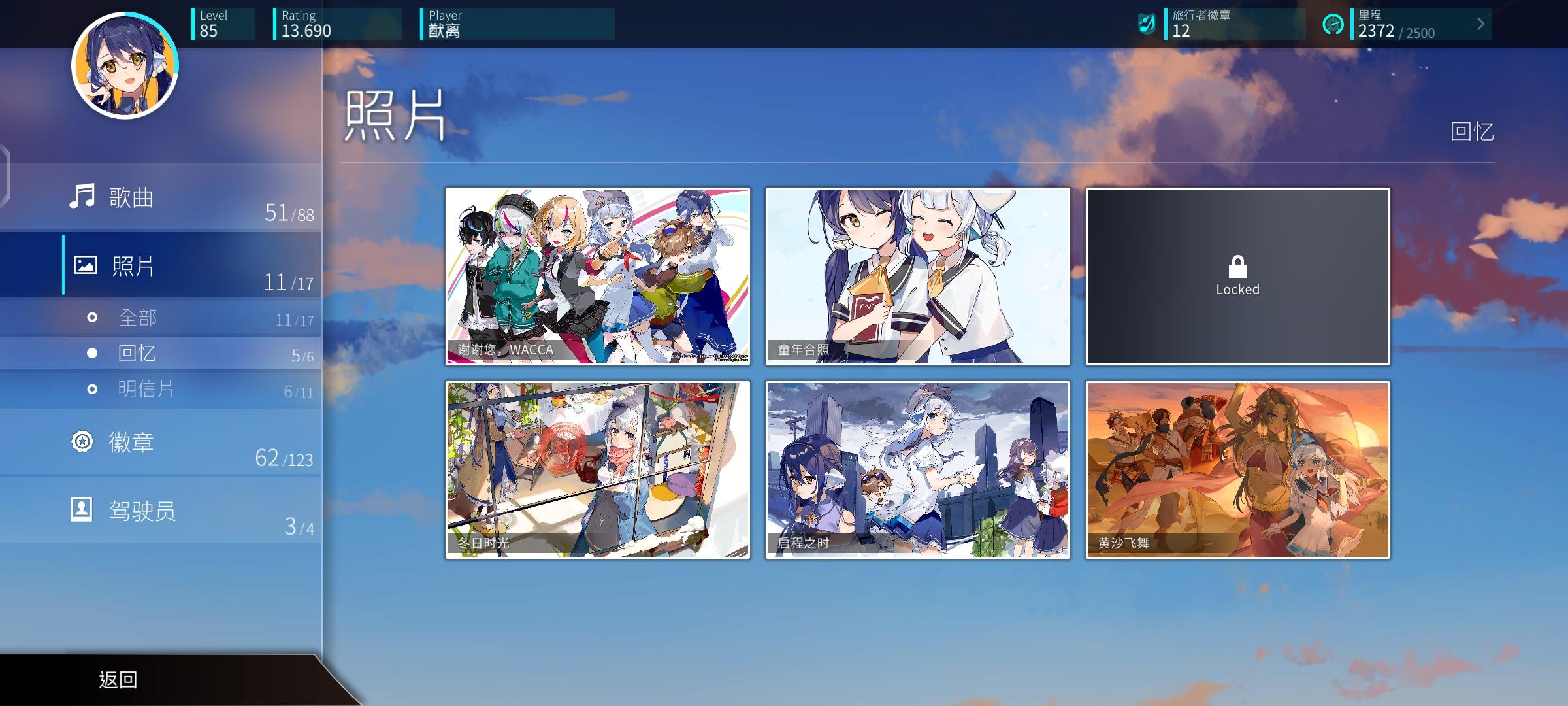Open the 照片 photos category

pos(160,265)
